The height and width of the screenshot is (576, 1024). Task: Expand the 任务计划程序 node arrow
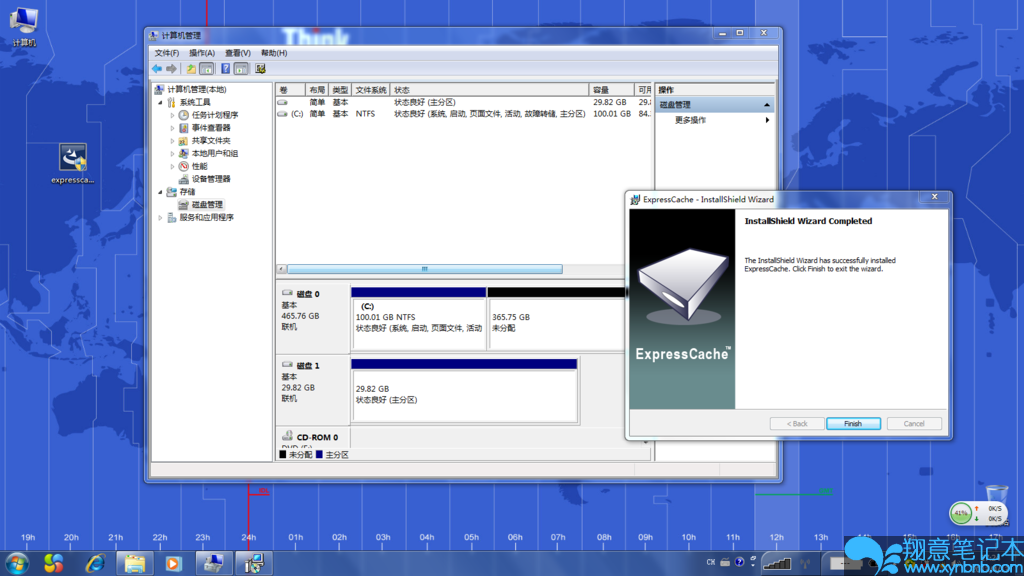(x=172, y=115)
